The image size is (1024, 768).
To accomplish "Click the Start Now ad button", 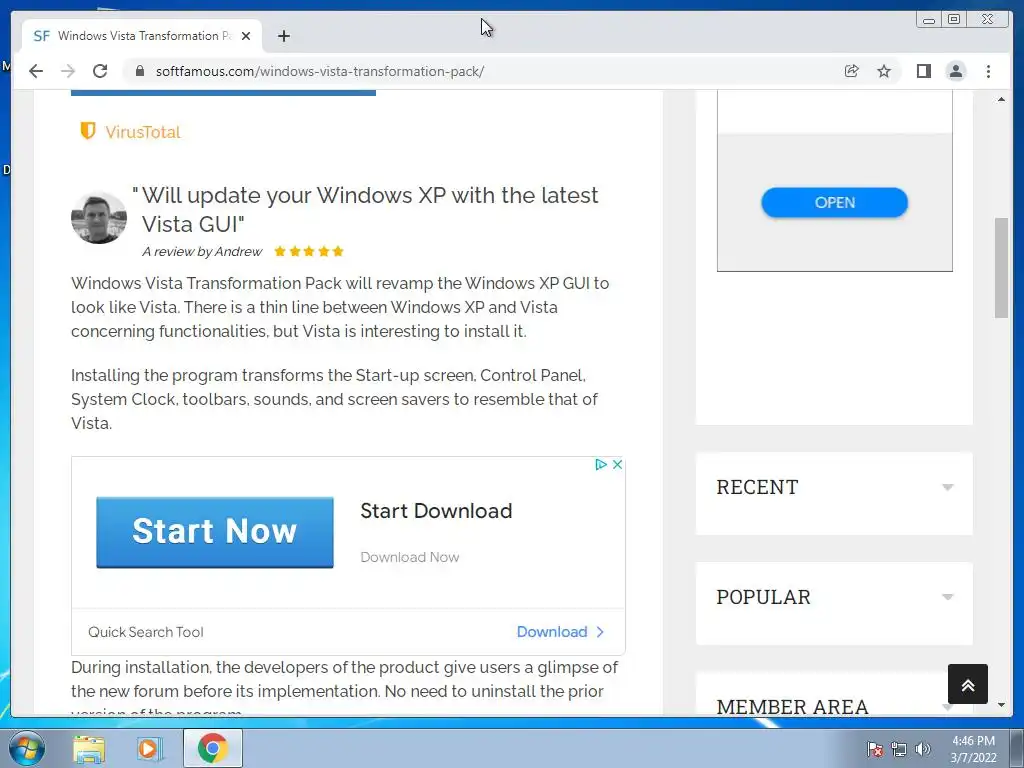I will pos(215,532).
